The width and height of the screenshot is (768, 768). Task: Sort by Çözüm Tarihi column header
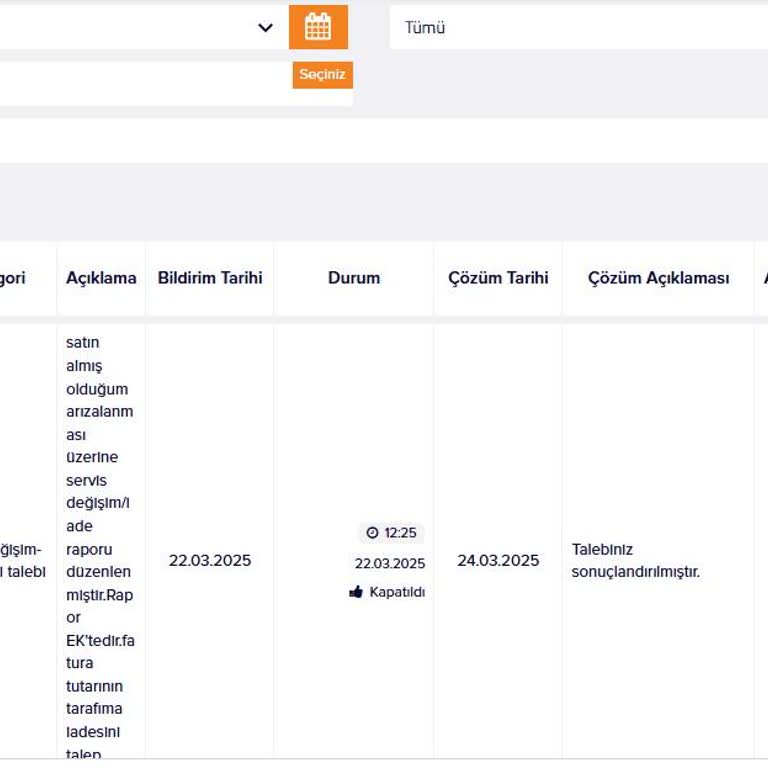tap(498, 278)
